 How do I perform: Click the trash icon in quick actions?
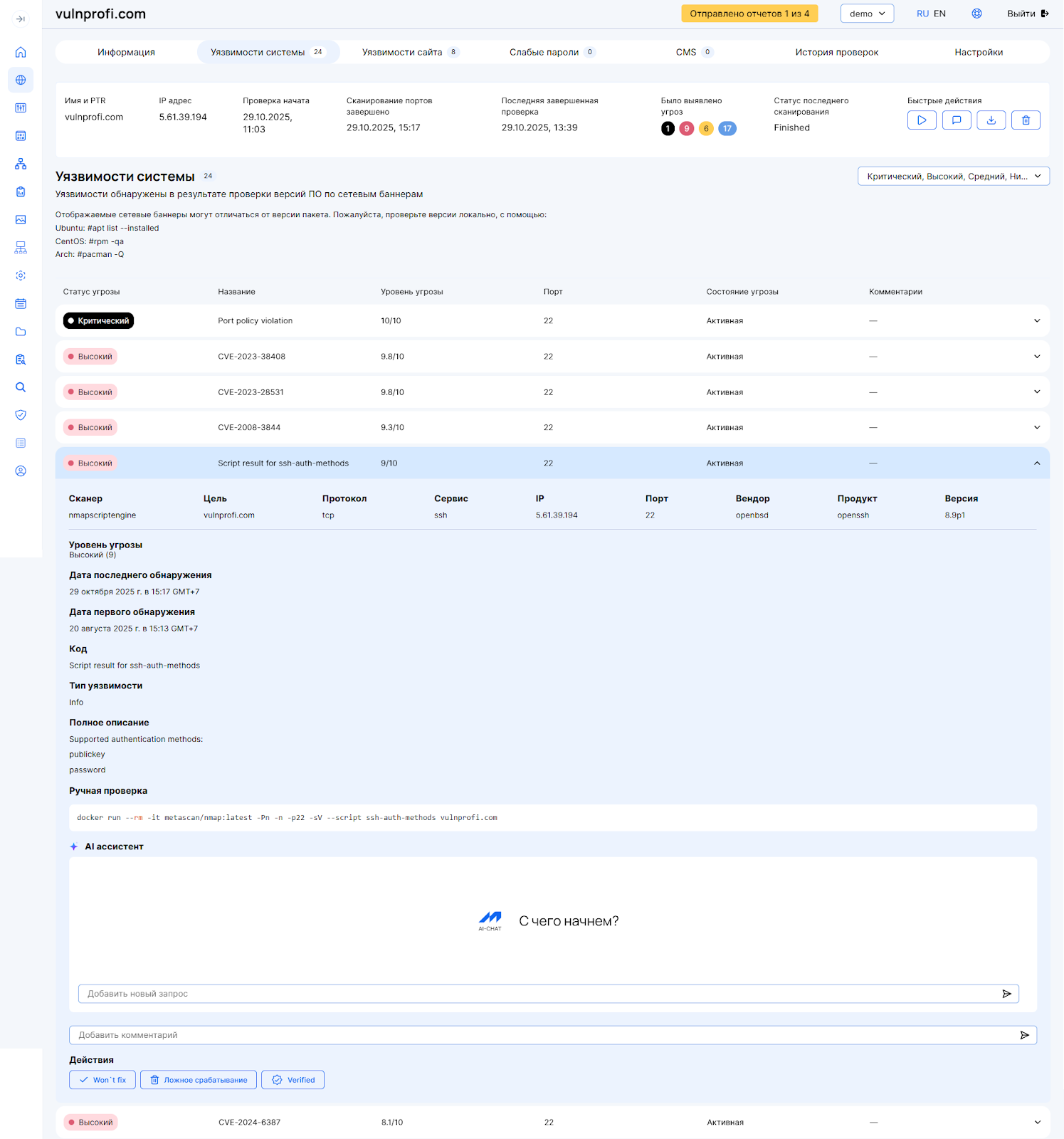(1026, 120)
